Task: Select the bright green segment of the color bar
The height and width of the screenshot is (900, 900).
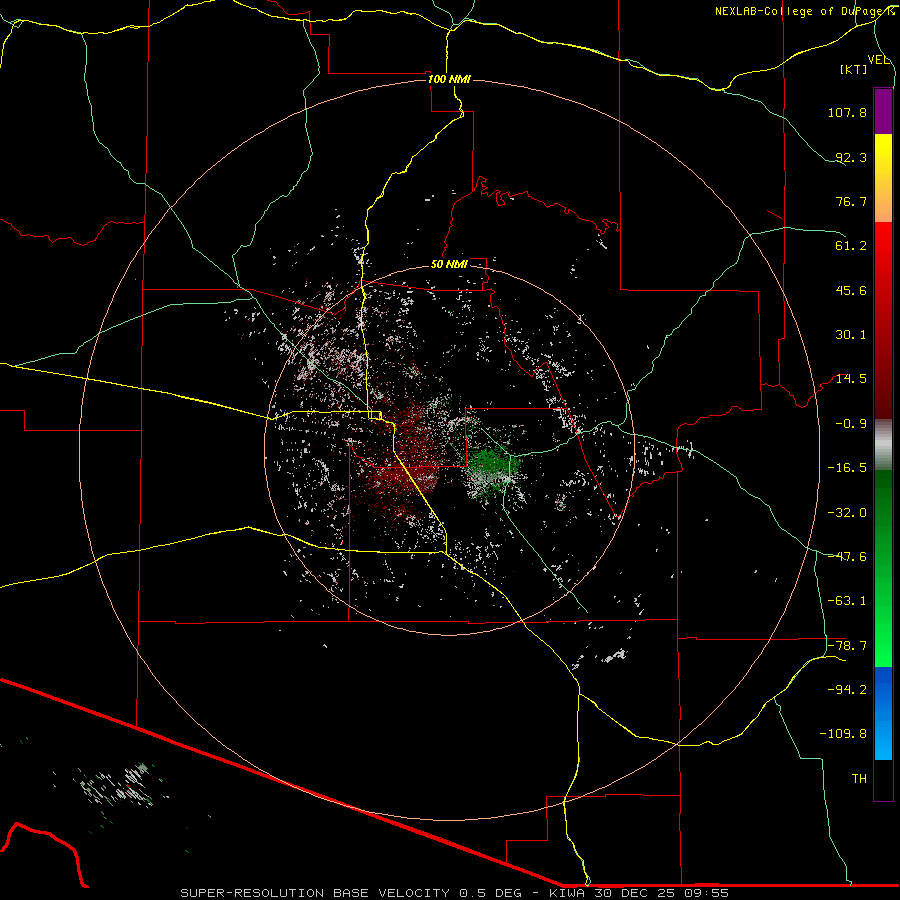Action: [883, 569]
